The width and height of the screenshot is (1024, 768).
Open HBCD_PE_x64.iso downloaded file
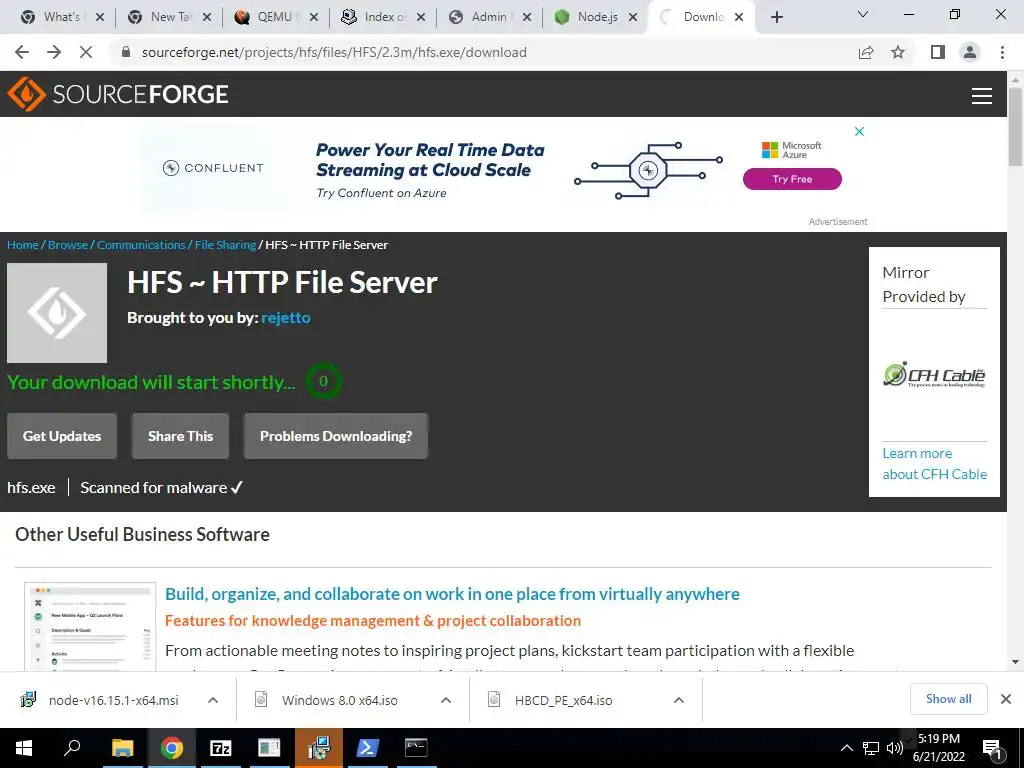coord(551,700)
